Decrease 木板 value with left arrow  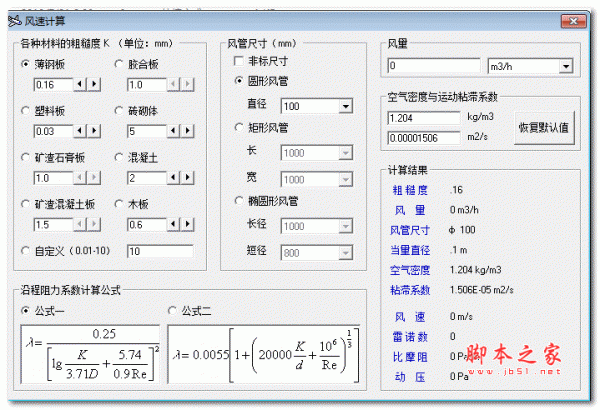tap(173, 224)
